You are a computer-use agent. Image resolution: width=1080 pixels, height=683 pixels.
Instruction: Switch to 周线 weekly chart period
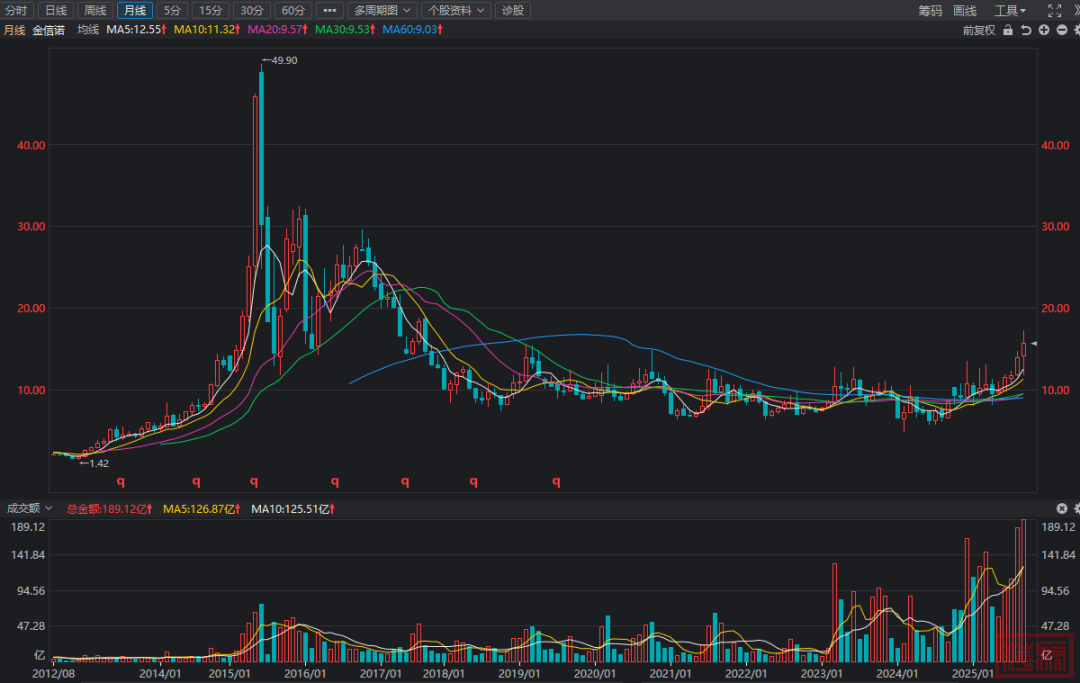click(x=94, y=10)
